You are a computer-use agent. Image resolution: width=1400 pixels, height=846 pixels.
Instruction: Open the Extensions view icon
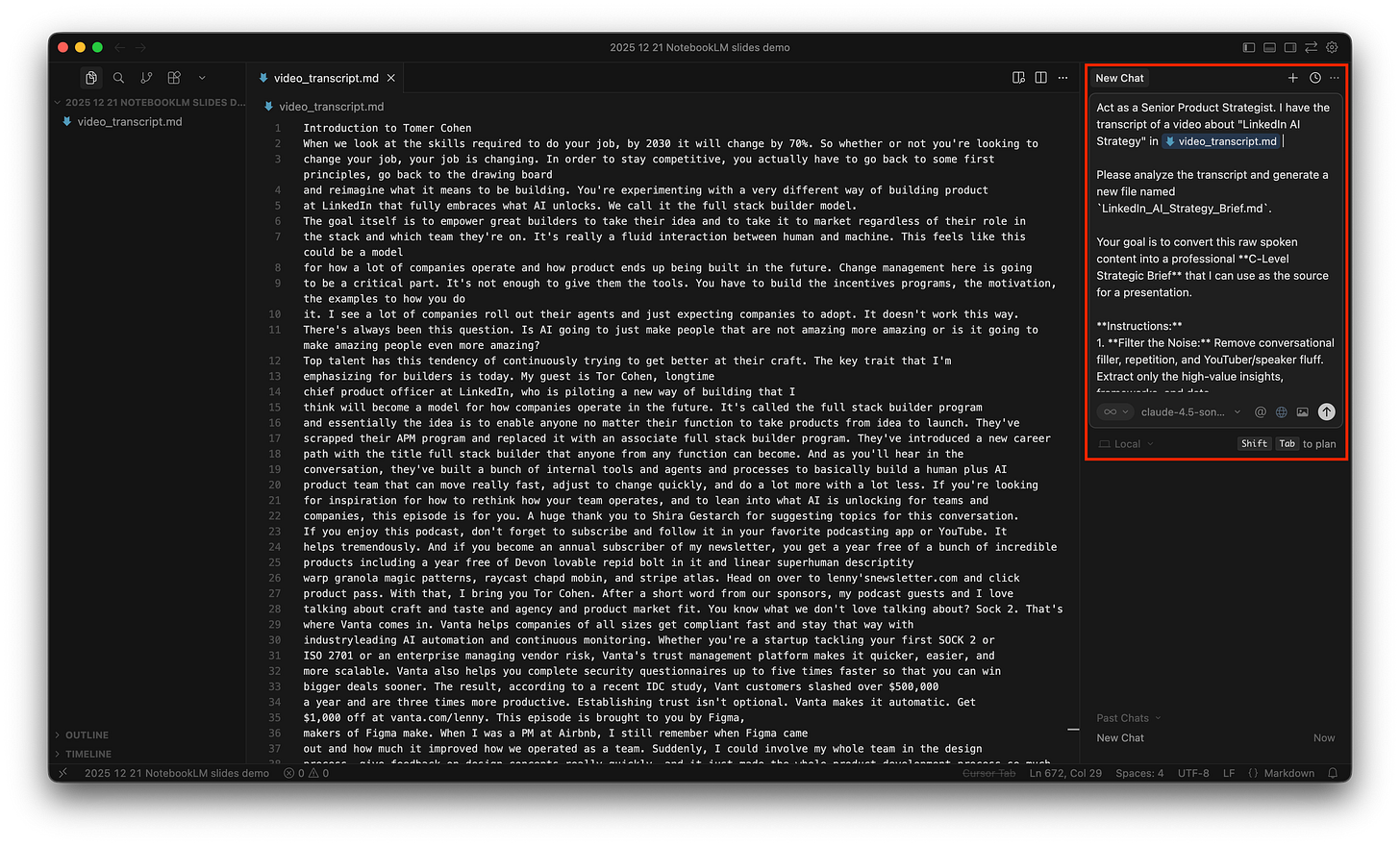click(173, 78)
